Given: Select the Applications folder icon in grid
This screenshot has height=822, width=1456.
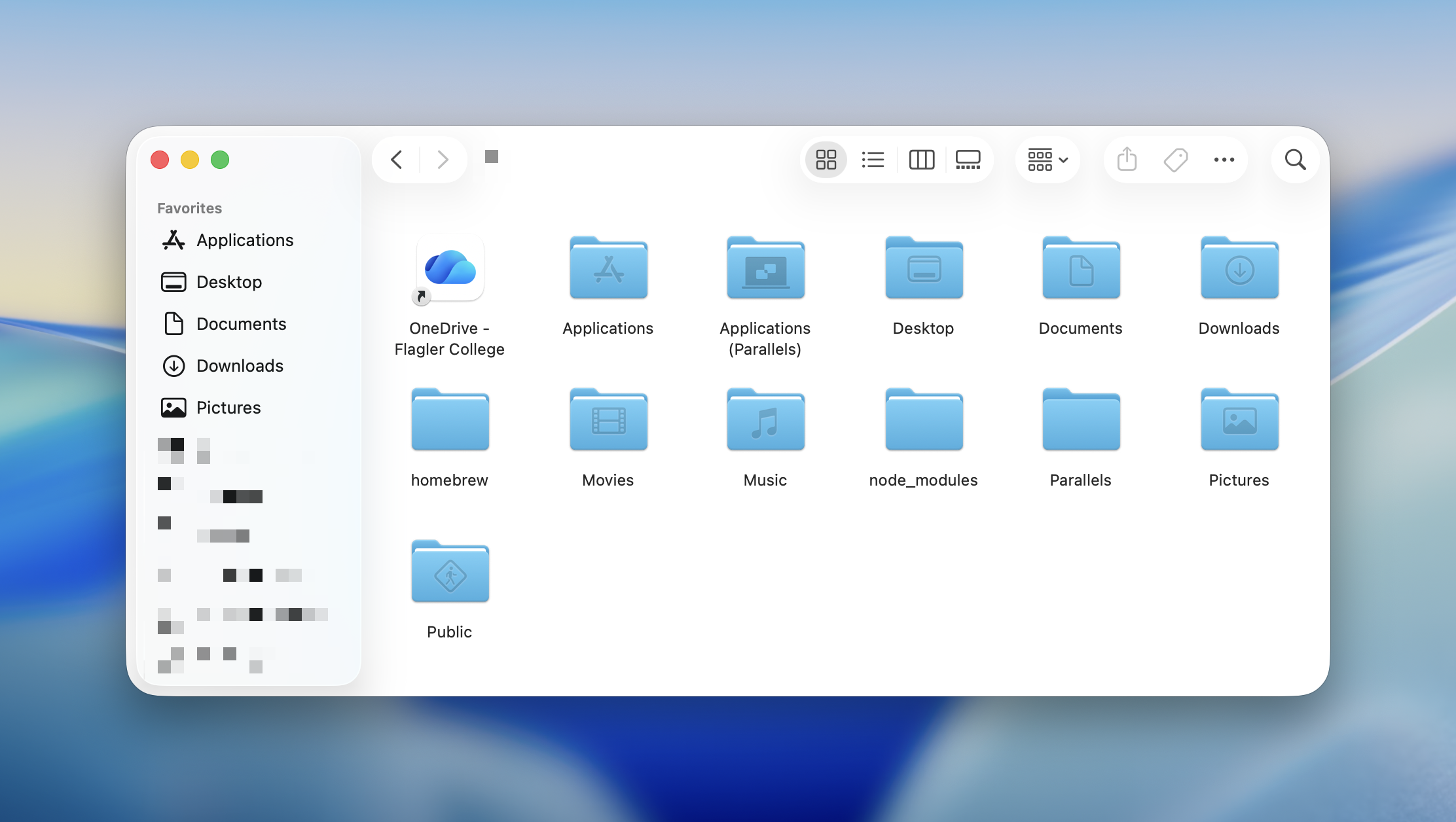Looking at the screenshot, I should tap(608, 268).
